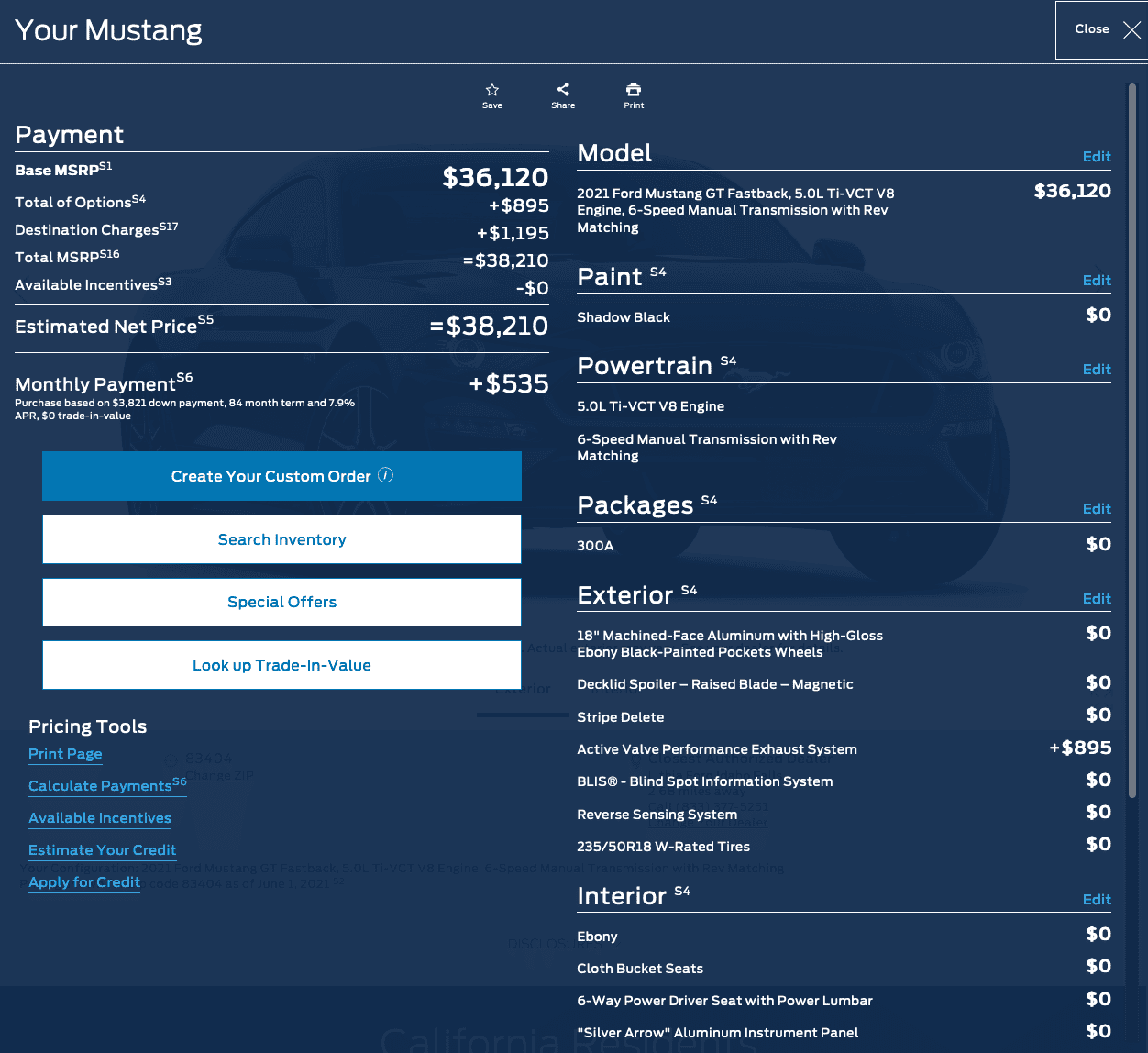1148x1053 pixels.
Task: Click the Total of Options label
Action: pos(80,202)
